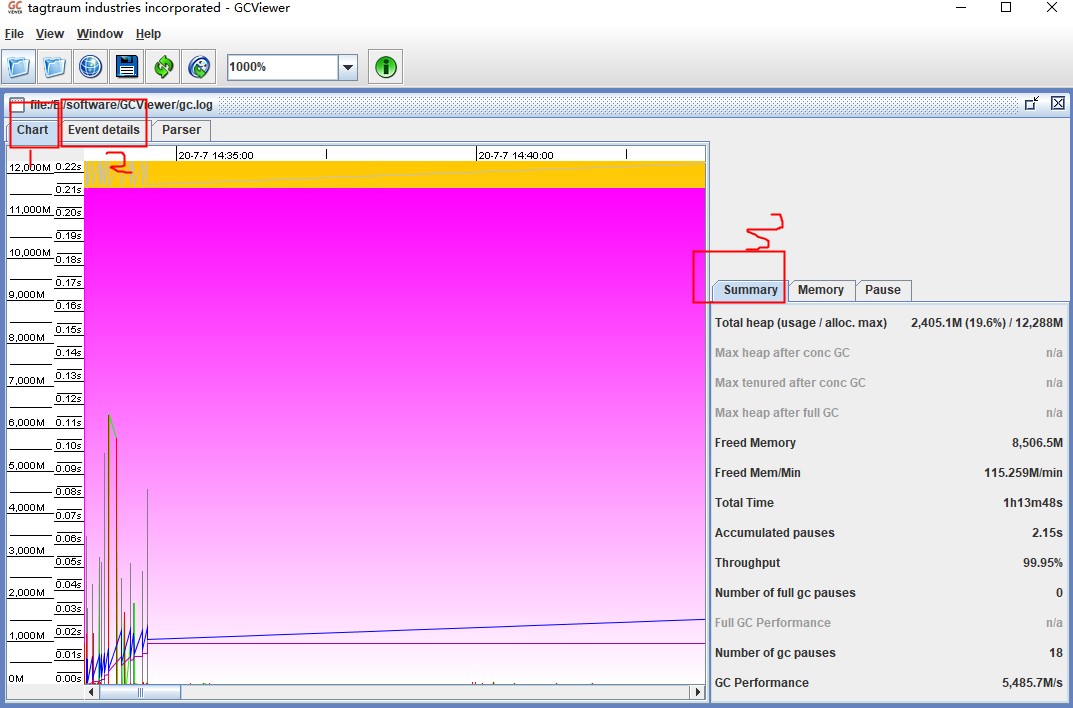
Task: Click the 'GC Performance' label
Action: point(762,683)
